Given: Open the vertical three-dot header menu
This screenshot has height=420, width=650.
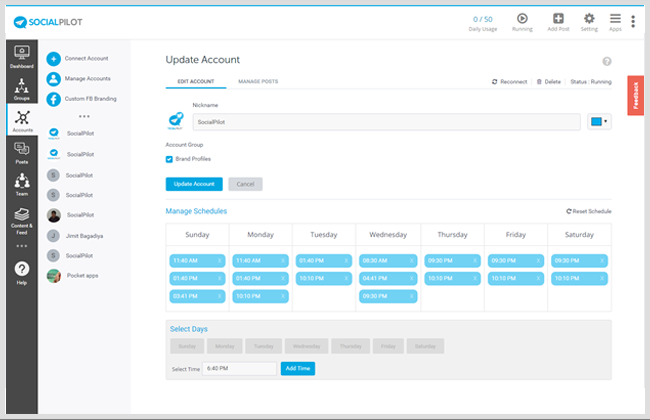Looking at the screenshot, I should [x=633, y=21].
